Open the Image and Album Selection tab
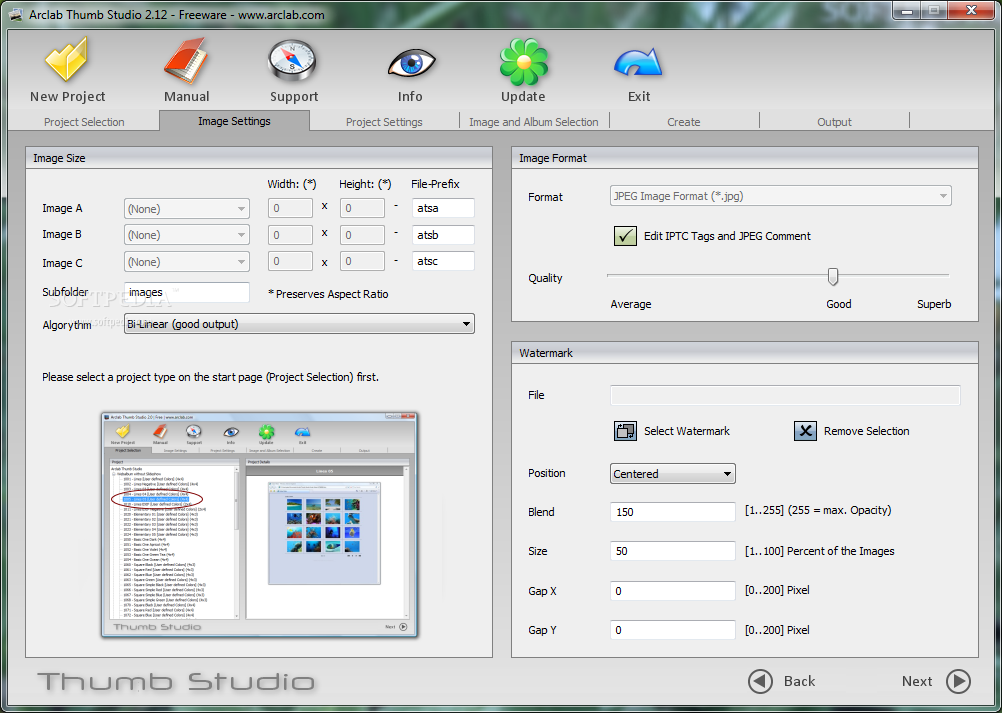The height and width of the screenshot is (713, 1002). pyautogui.click(x=534, y=121)
